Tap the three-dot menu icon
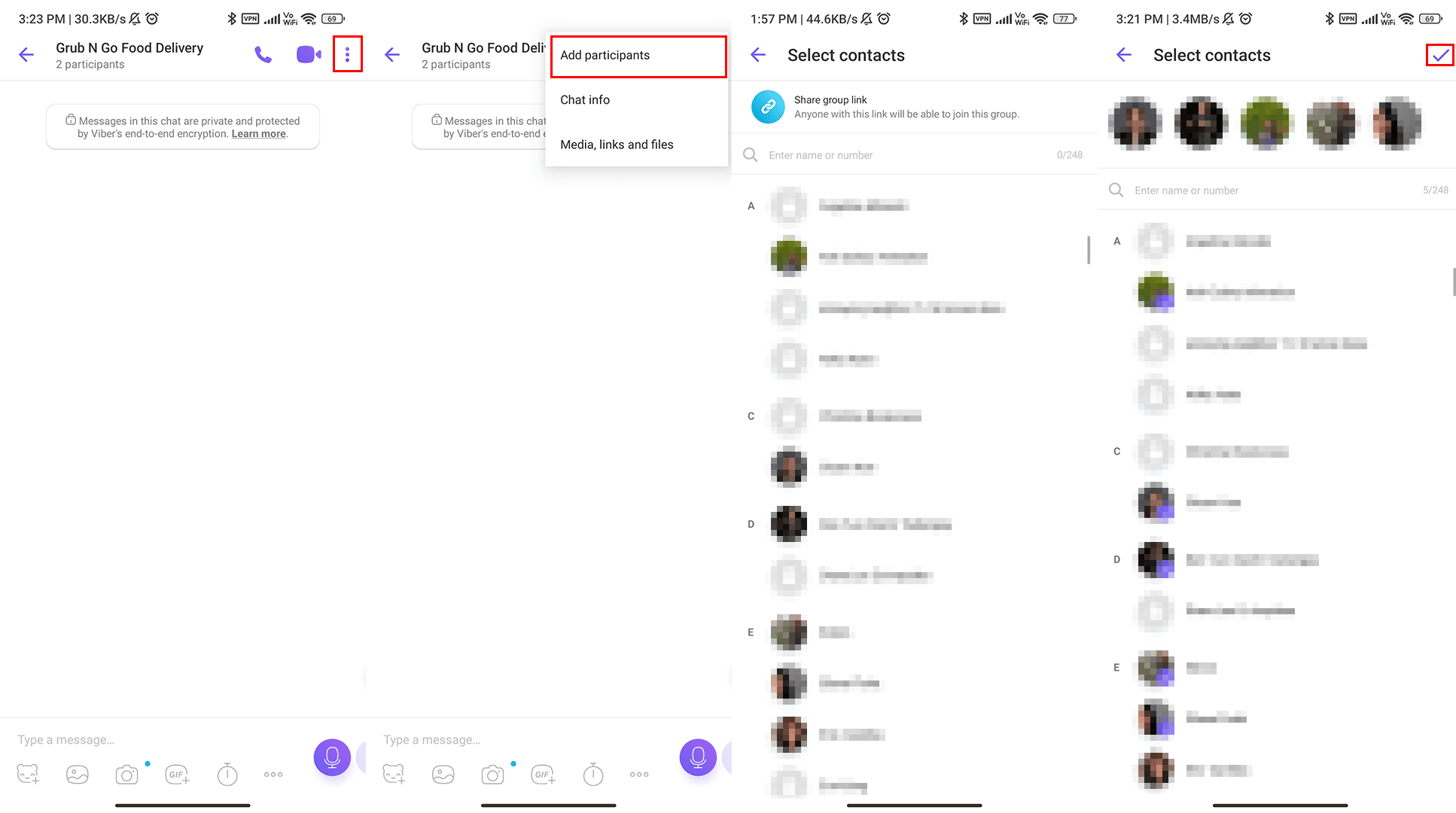The width and height of the screenshot is (1456, 813). click(347, 55)
